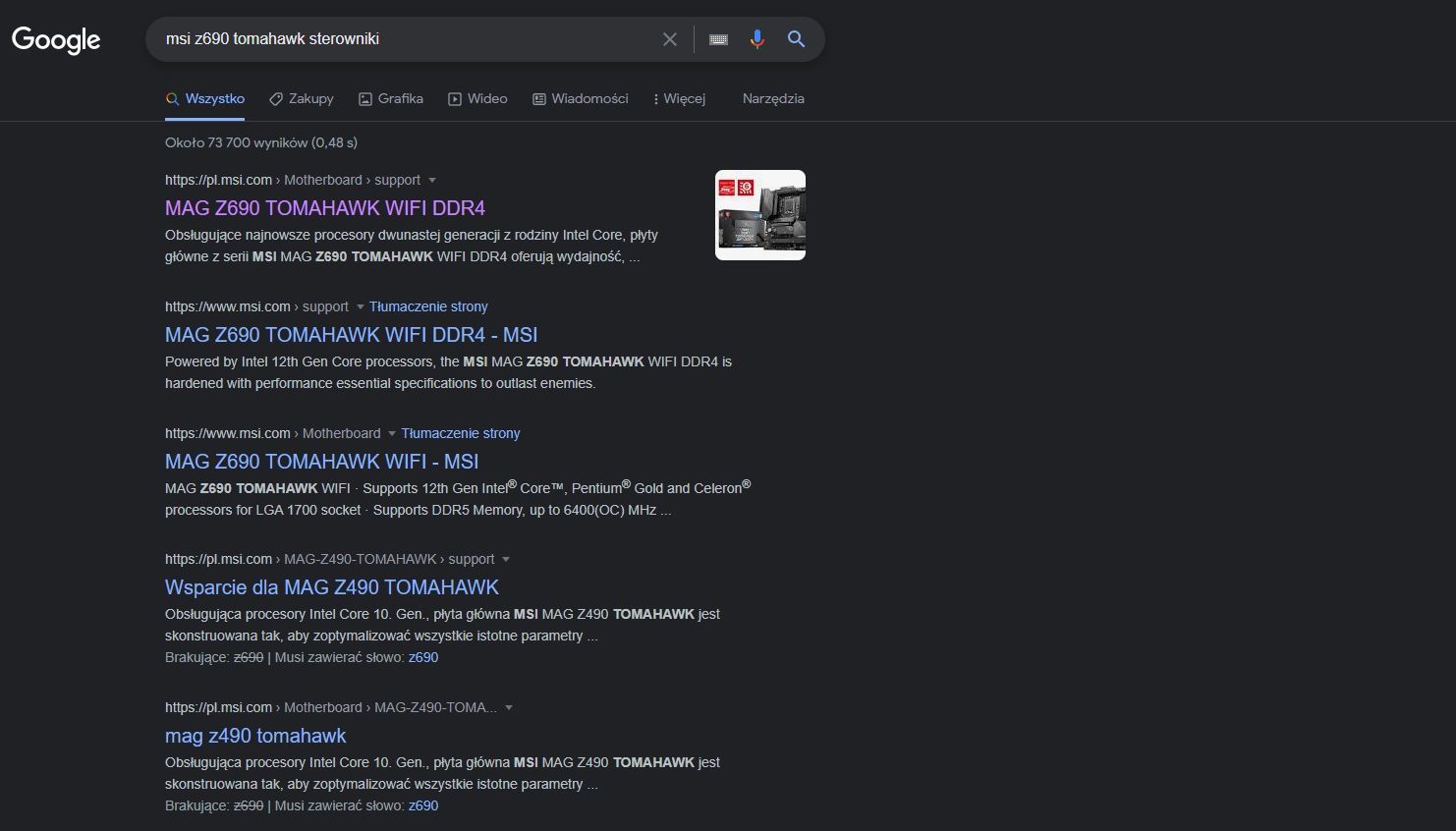Click z690 must-include link under Wsparcie result

[x=423, y=657]
